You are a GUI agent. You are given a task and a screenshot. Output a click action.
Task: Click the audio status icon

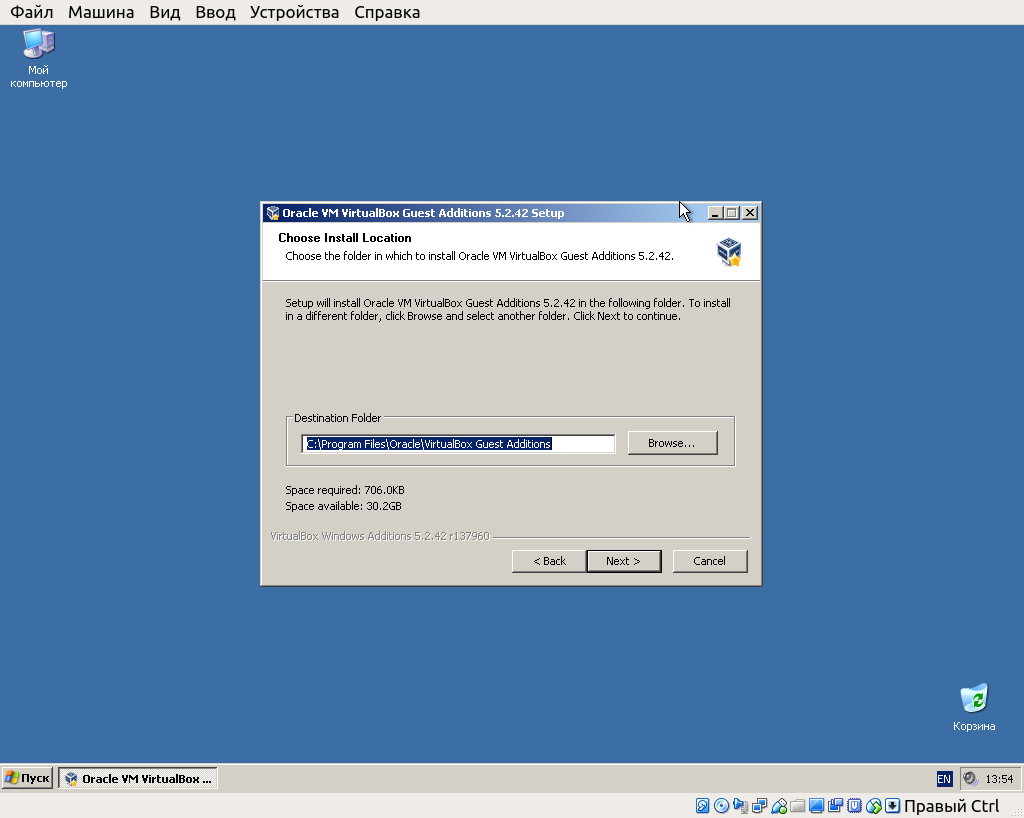click(x=741, y=806)
